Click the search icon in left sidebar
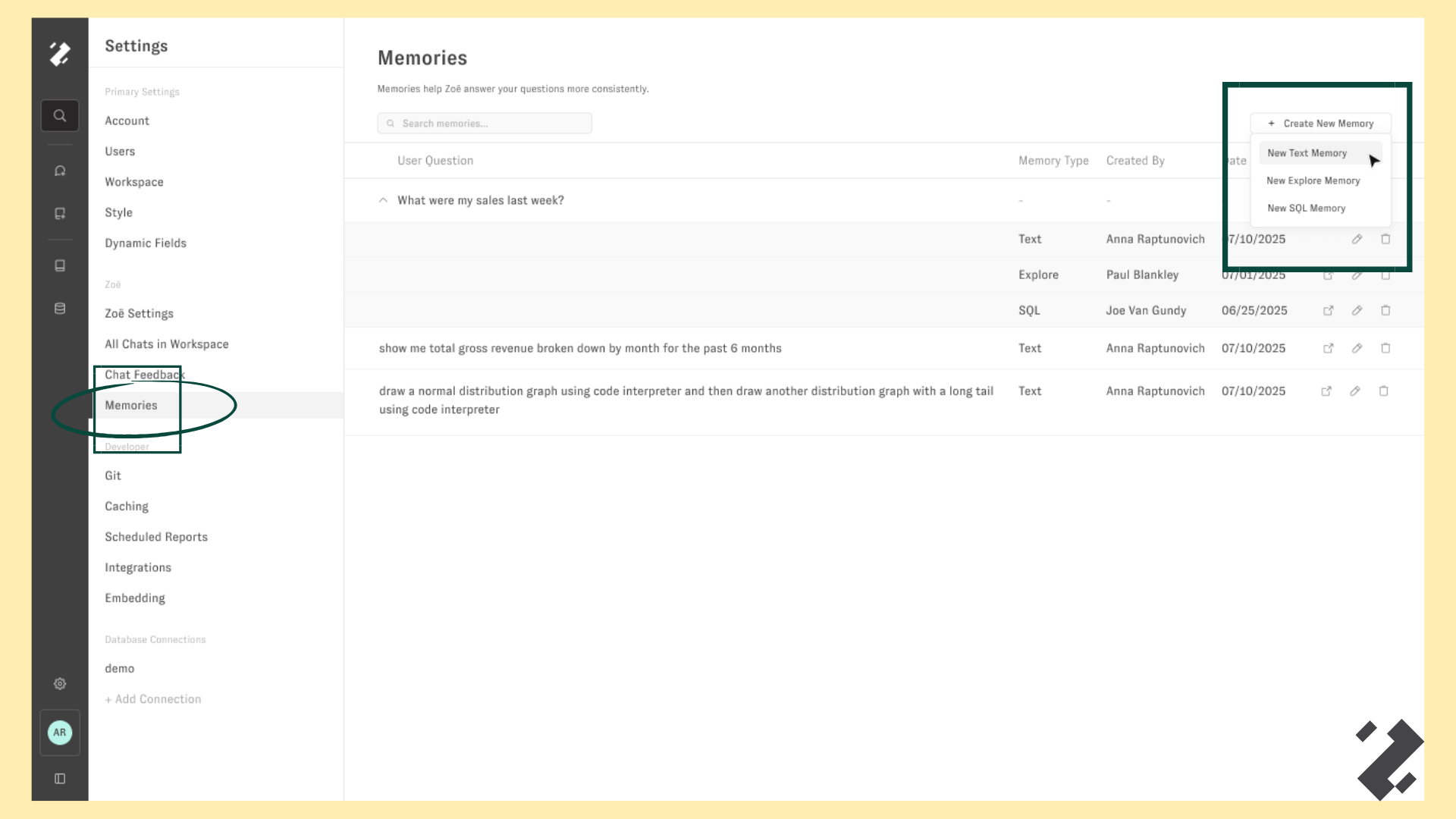 click(x=60, y=116)
